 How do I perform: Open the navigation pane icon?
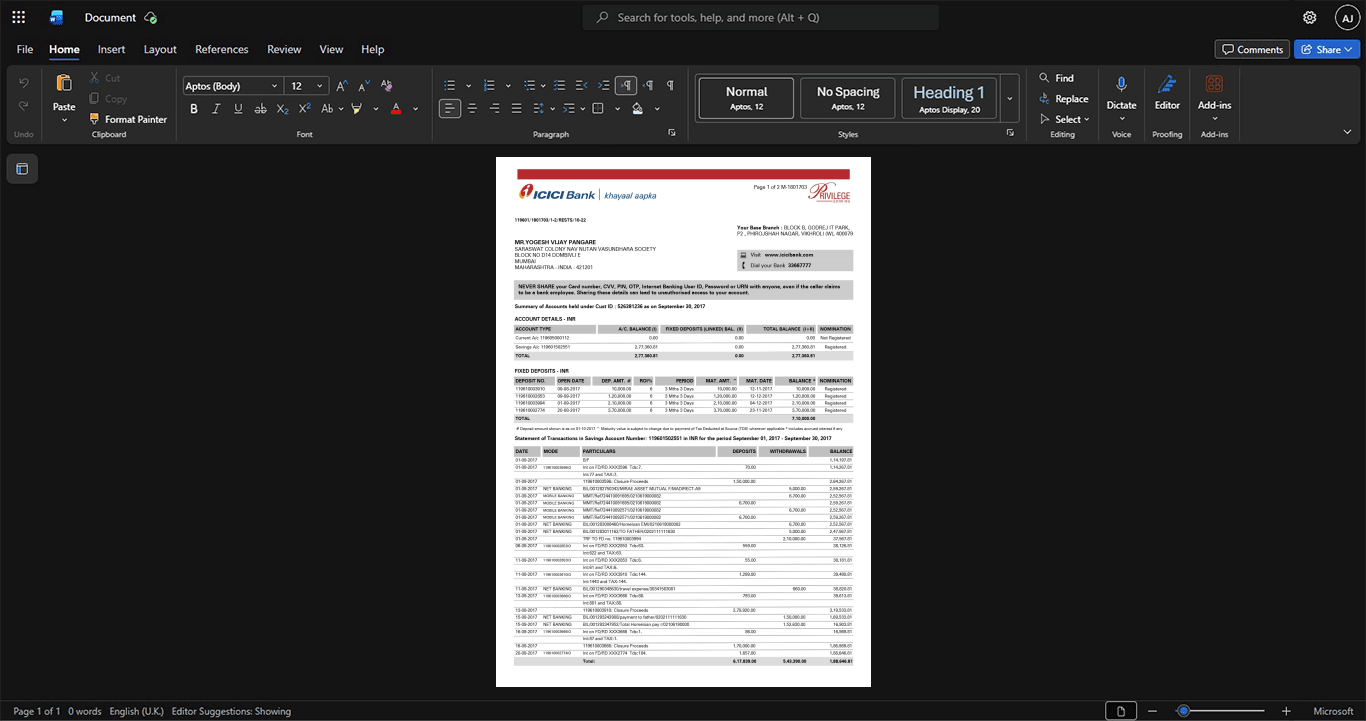(x=22, y=169)
